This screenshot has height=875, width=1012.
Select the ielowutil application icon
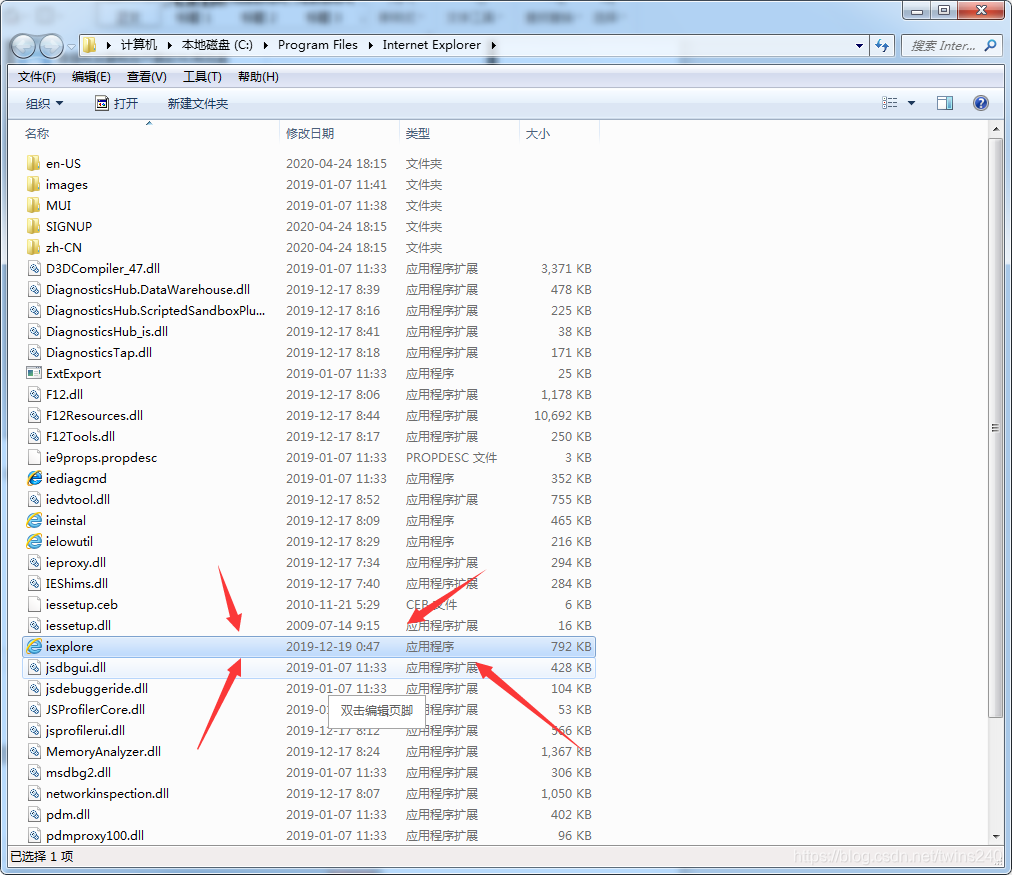pyautogui.click(x=34, y=541)
